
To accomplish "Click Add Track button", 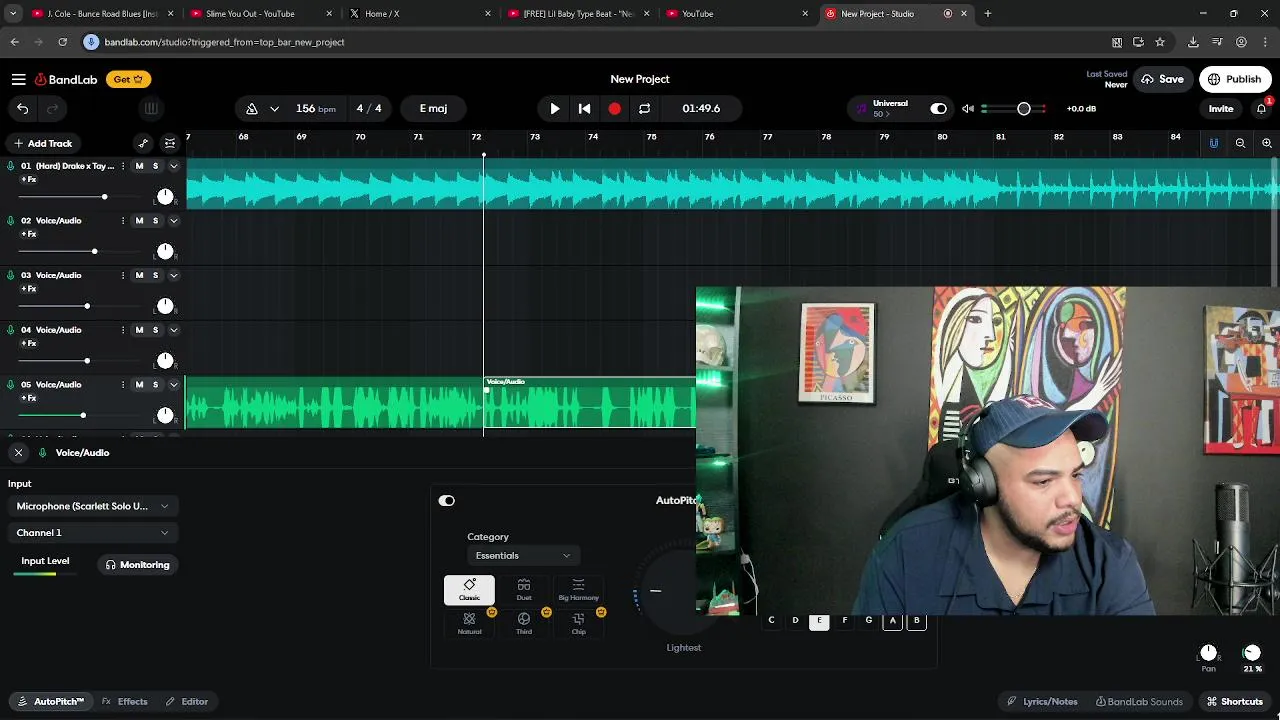I will coord(42,143).
